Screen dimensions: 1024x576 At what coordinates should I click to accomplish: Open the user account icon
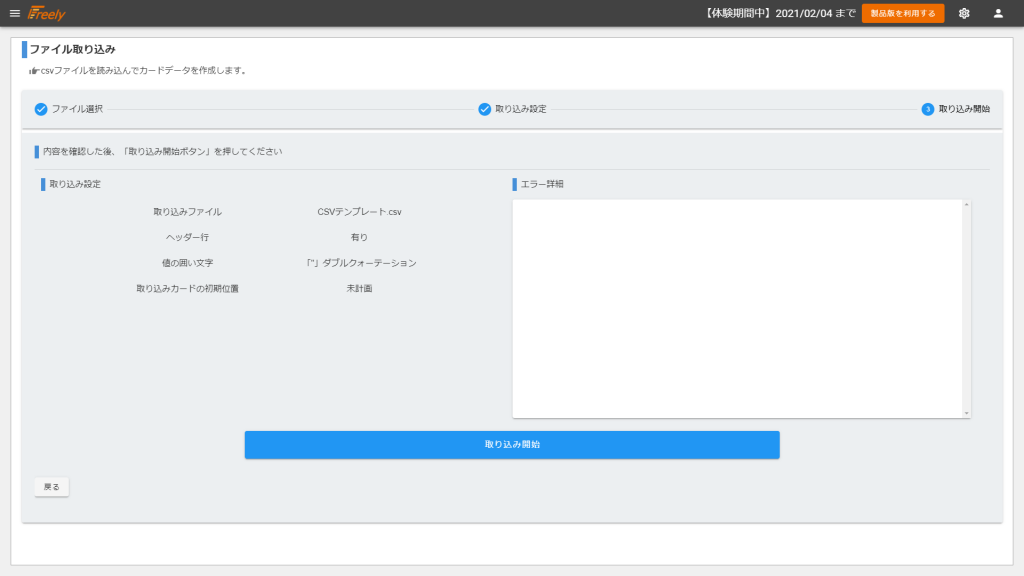point(997,13)
